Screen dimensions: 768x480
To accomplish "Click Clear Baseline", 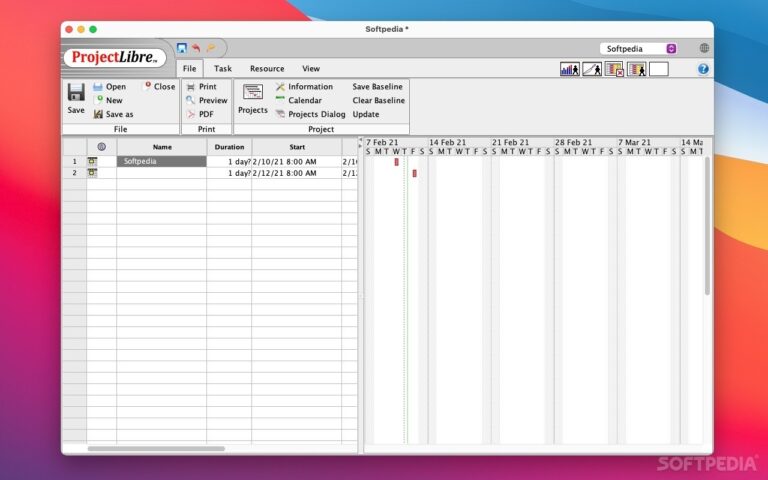I will point(379,100).
